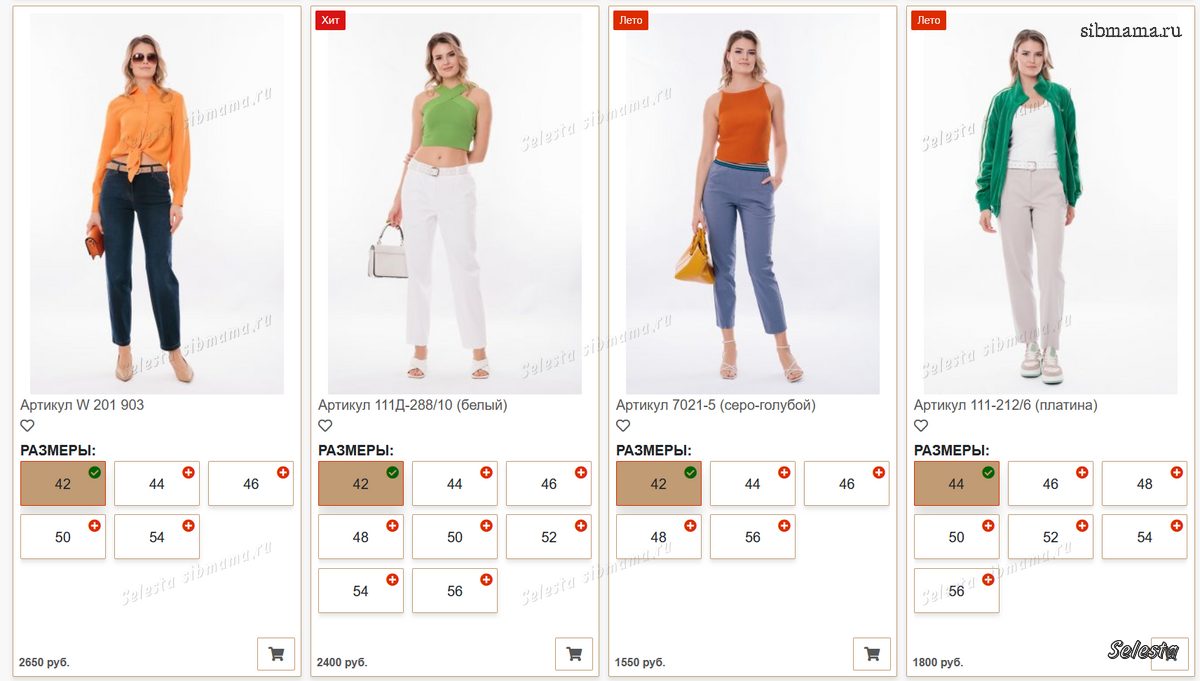Choose size 48 for article 7021-5

[x=658, y=537]
